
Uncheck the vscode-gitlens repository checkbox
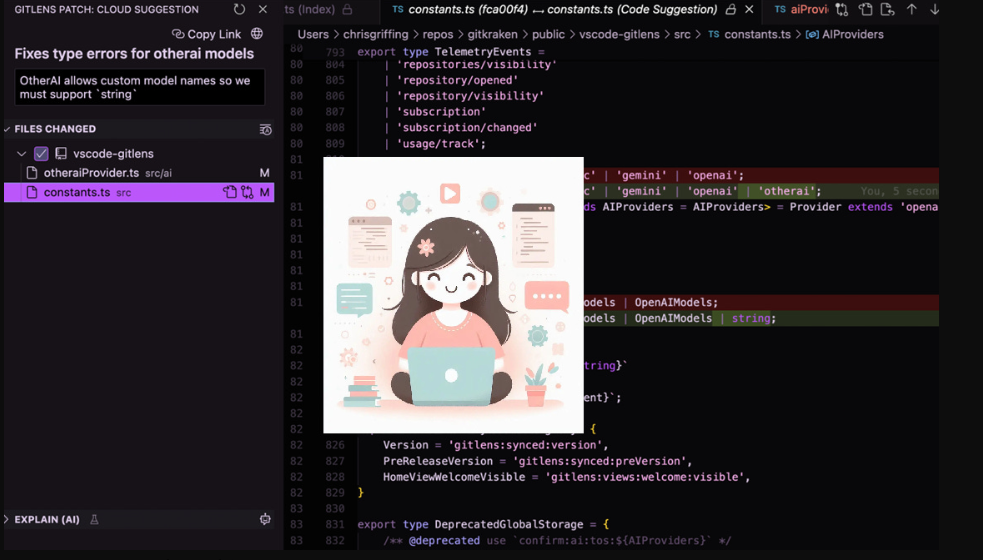[x=41, y=154]
